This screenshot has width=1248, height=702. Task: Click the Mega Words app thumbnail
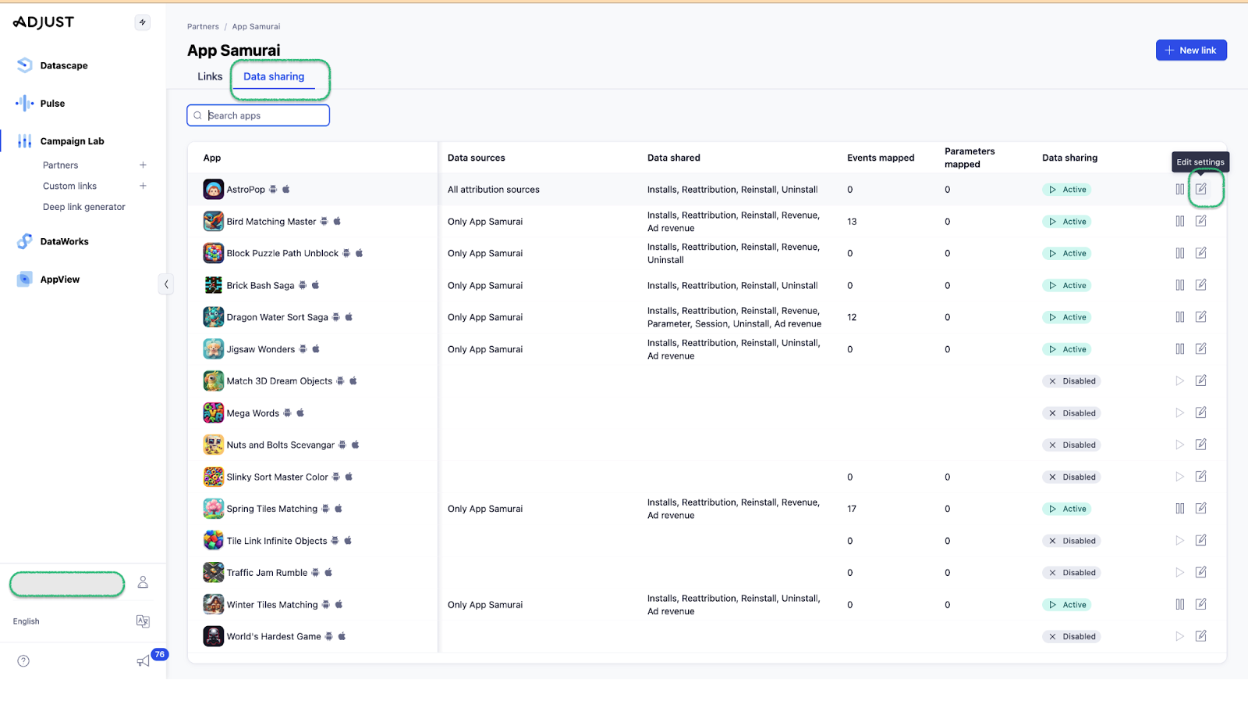point(213,413)
